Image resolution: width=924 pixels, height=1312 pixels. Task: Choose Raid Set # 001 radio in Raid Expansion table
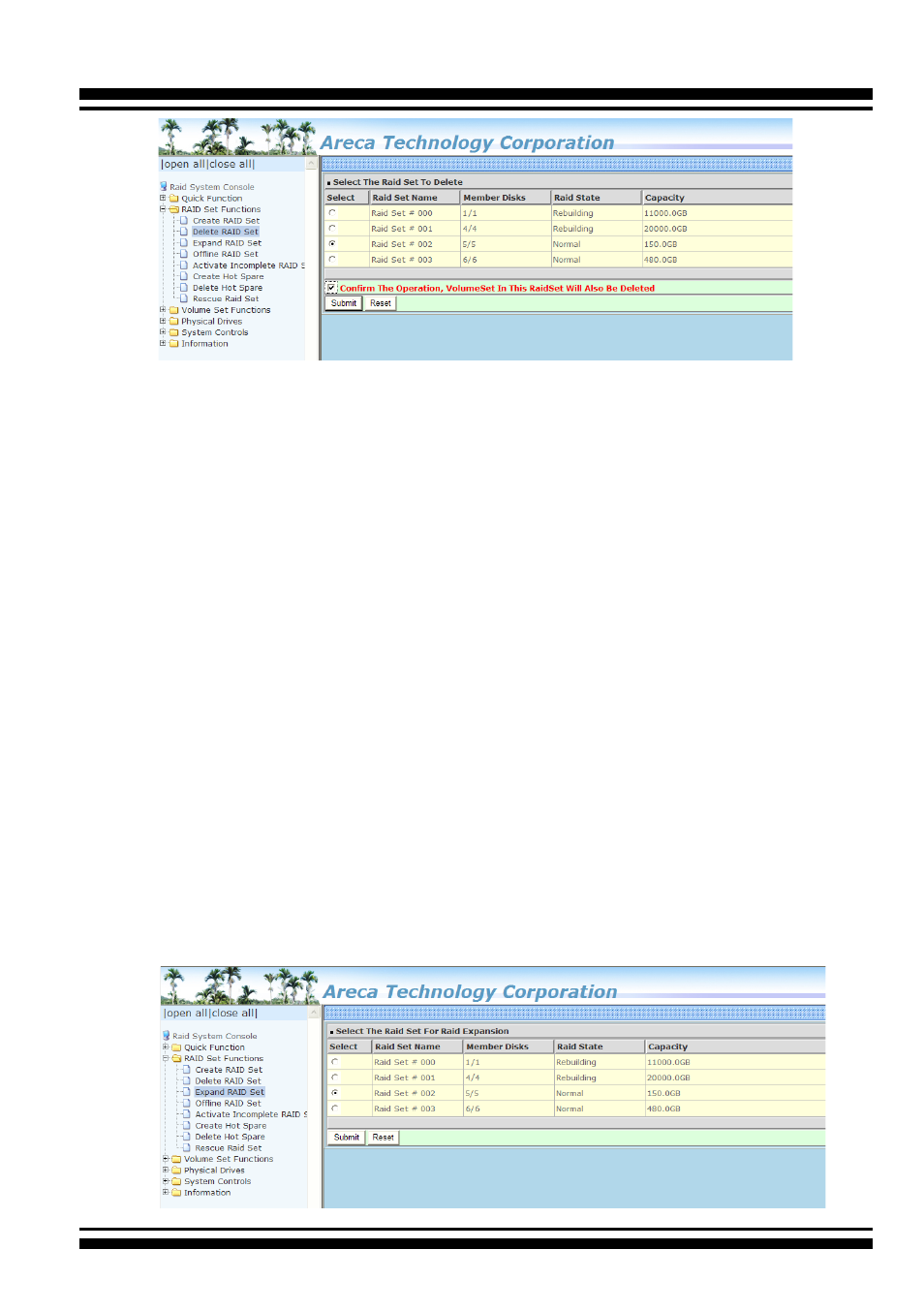click(335, 1078)
